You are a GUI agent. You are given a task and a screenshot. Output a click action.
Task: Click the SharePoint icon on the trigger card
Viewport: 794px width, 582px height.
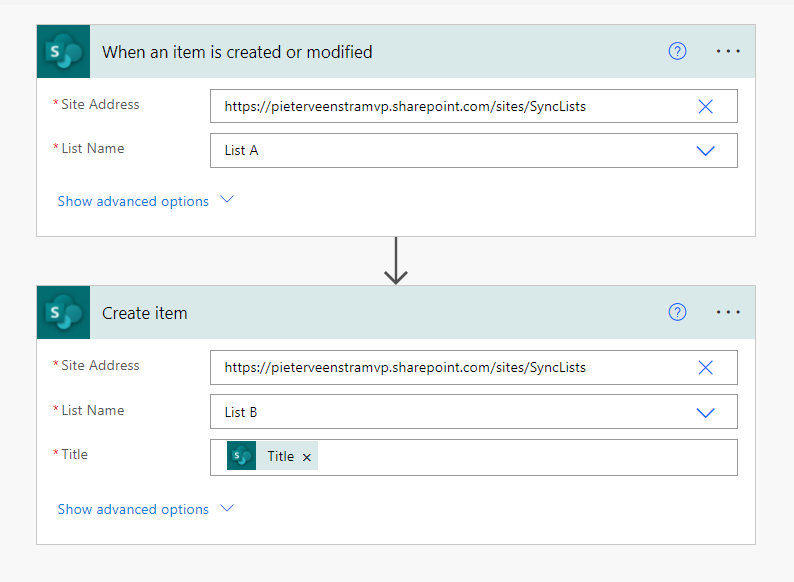(x=63, y=51)
